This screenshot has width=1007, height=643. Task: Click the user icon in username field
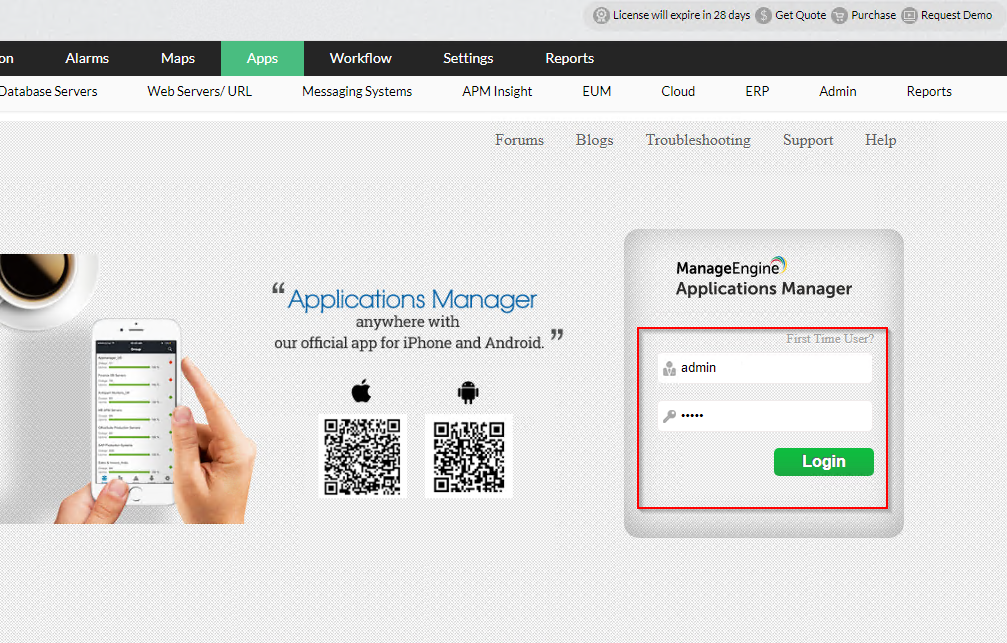669,368
